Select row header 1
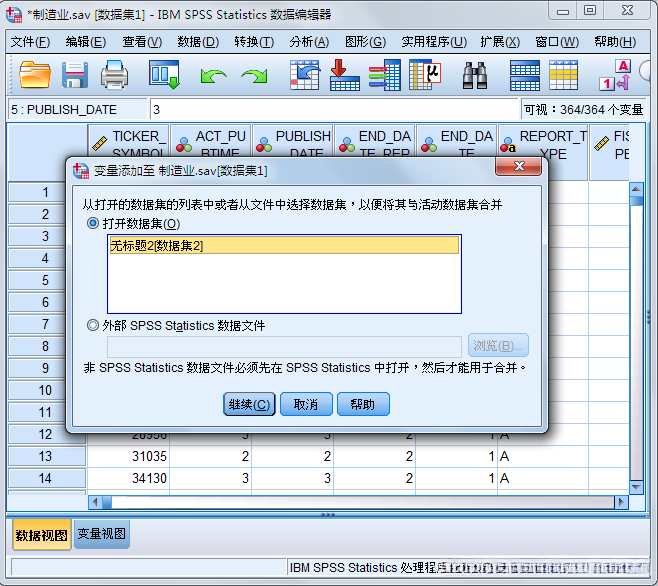The height and width of the screenshot is (586, 658). 37,192
